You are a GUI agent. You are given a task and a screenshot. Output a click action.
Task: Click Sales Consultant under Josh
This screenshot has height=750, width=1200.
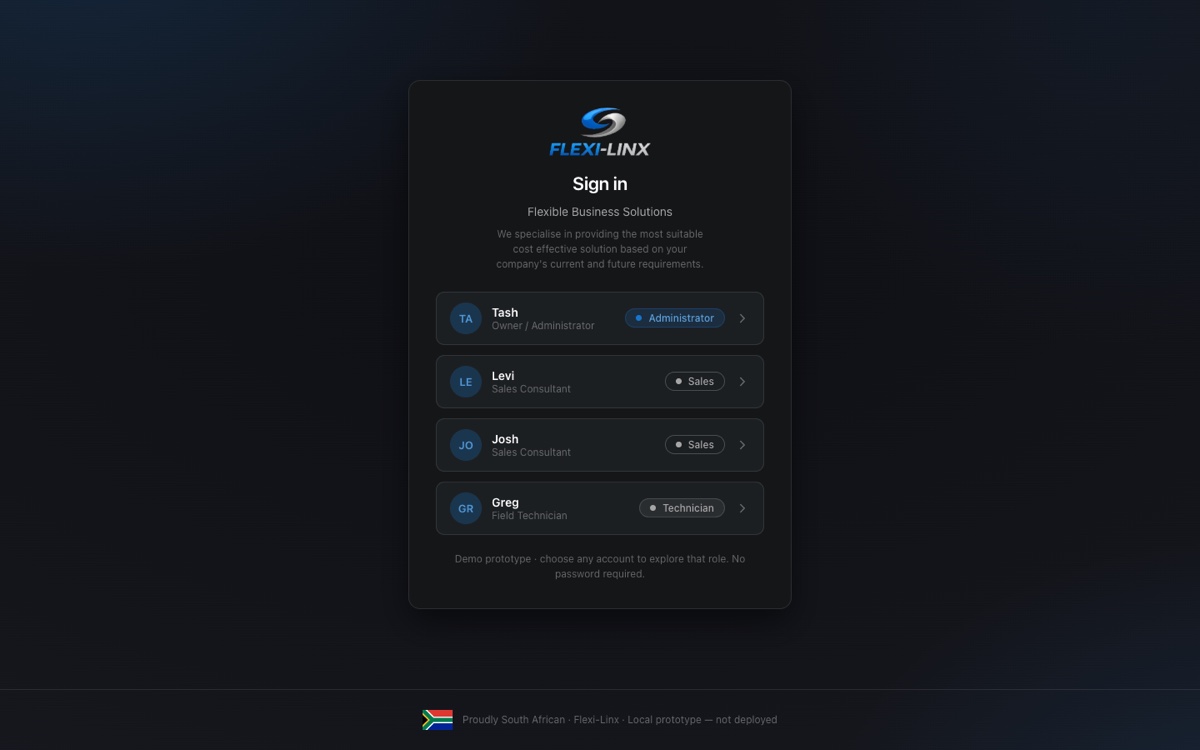coord(531,452)
